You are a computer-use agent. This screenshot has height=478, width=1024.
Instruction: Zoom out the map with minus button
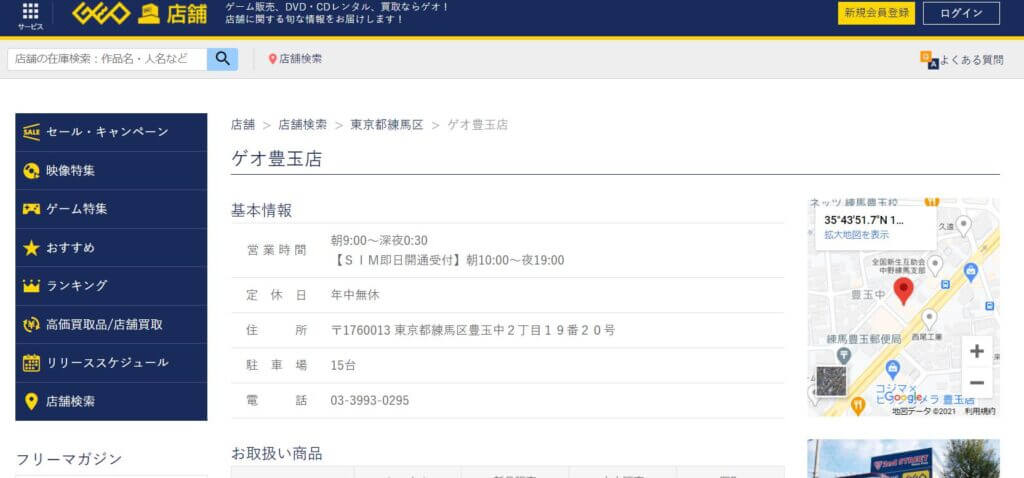pos(977,383)
